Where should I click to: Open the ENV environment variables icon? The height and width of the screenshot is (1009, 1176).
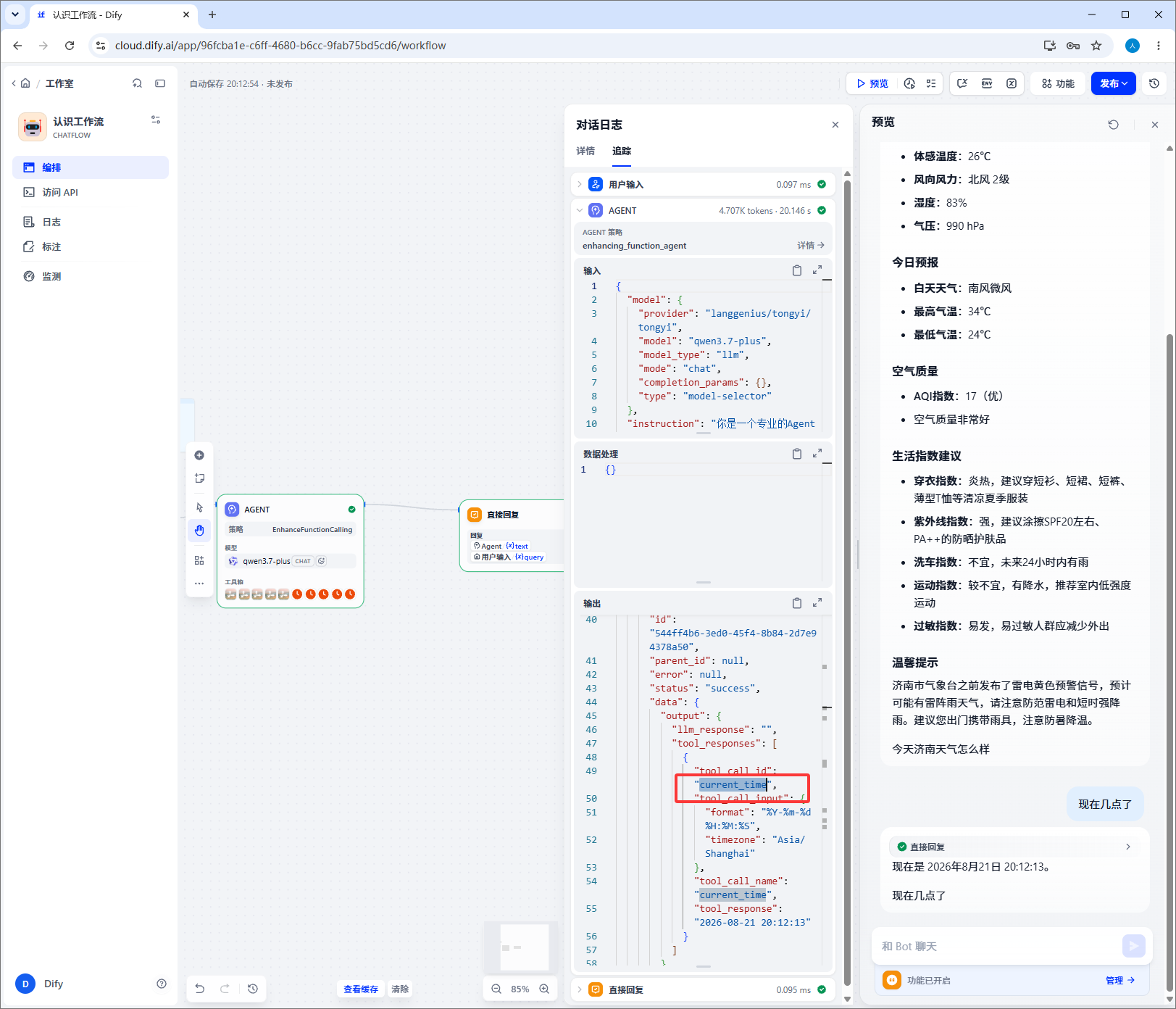pyautogui.click(x=987, y=83)
